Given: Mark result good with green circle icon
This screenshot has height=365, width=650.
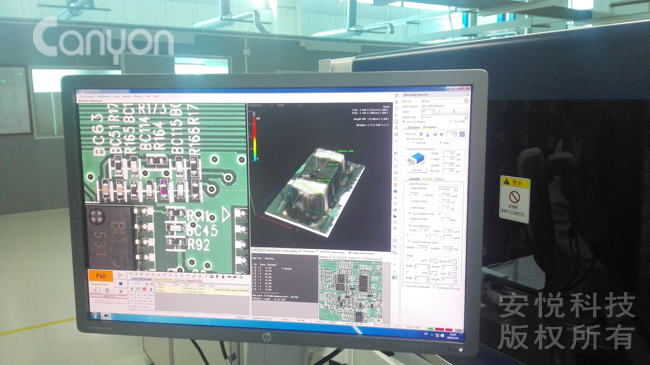Looking at the screenshot, I should [138, 289].
